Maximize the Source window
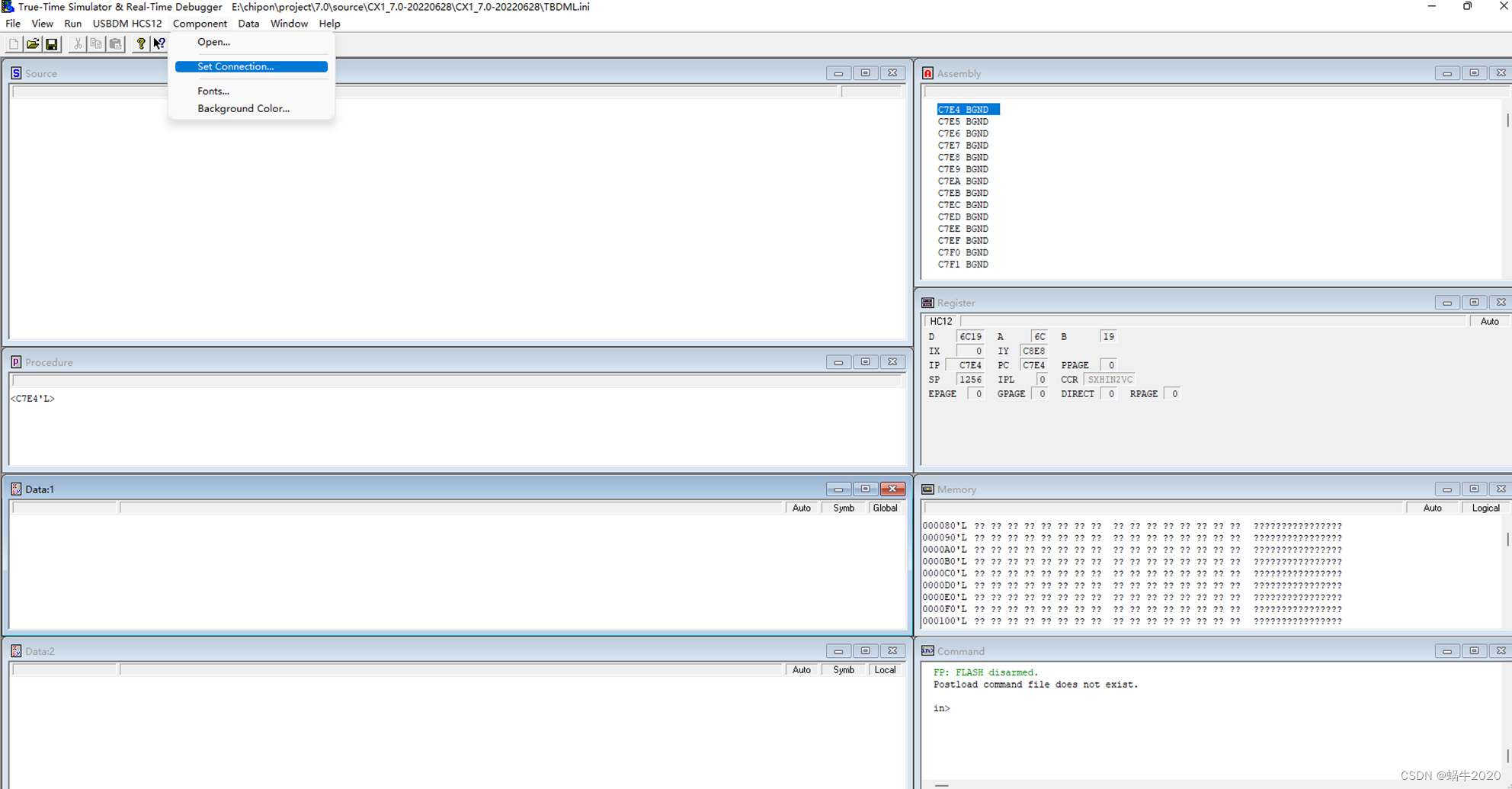The height and width of the screenshot is (789, 1512). (865, 73)
